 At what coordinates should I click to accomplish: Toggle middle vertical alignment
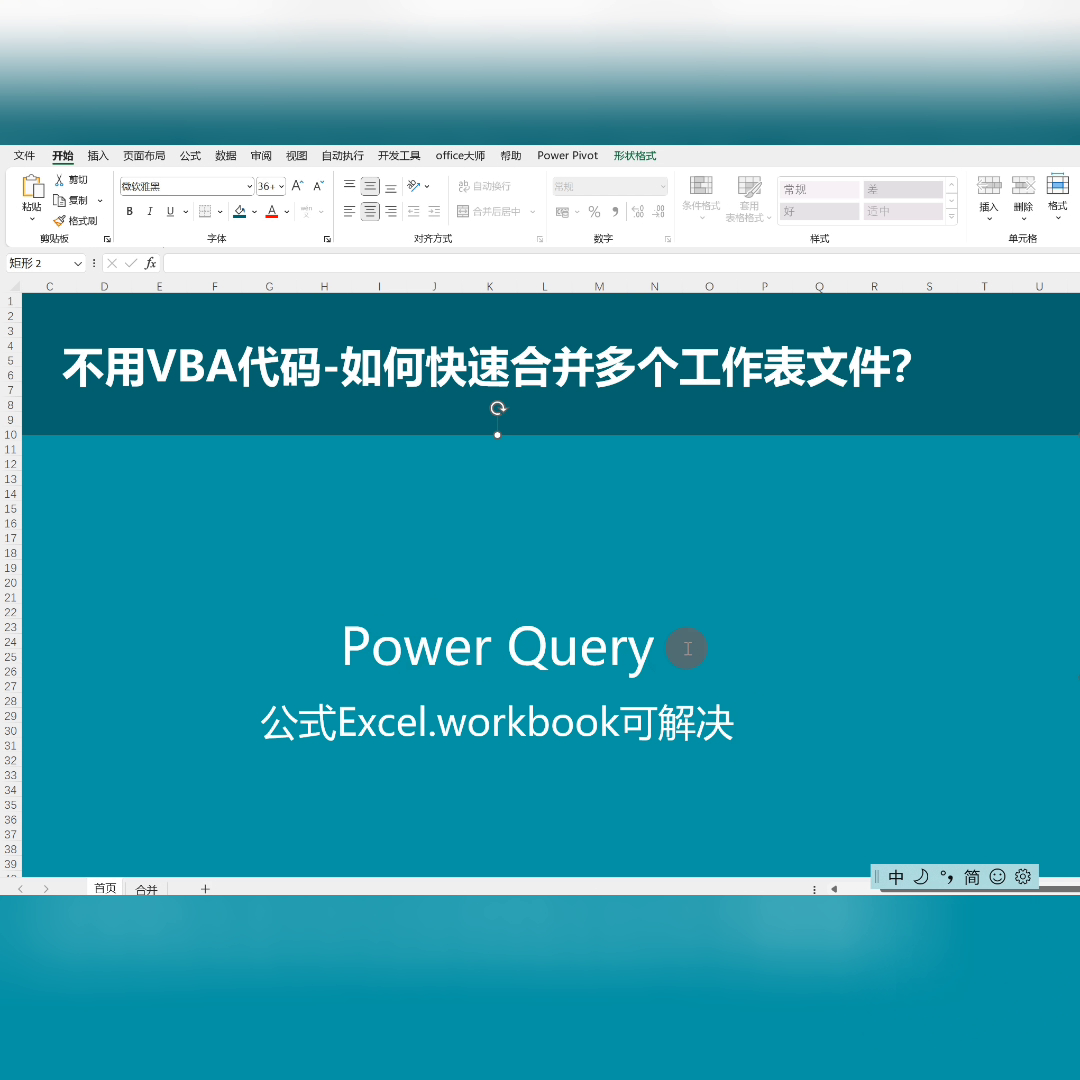point(370,187)
